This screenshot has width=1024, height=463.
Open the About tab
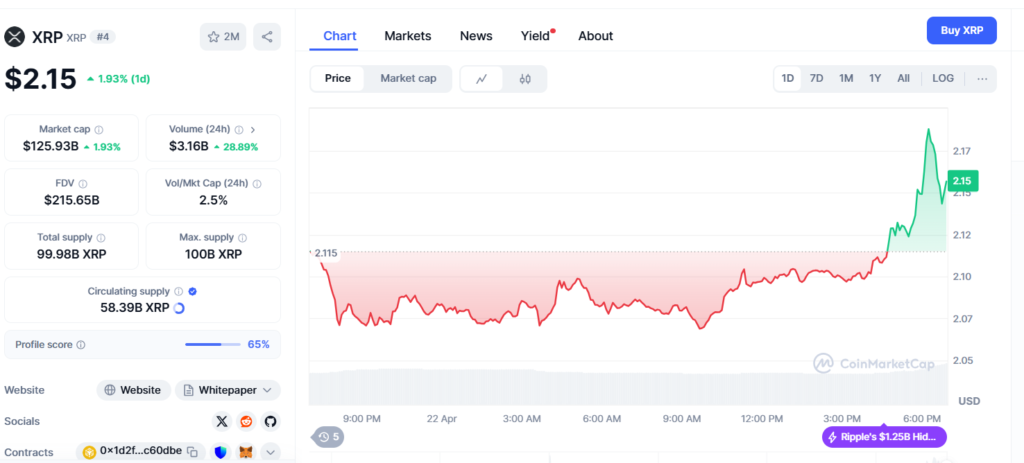pos(596,36)
